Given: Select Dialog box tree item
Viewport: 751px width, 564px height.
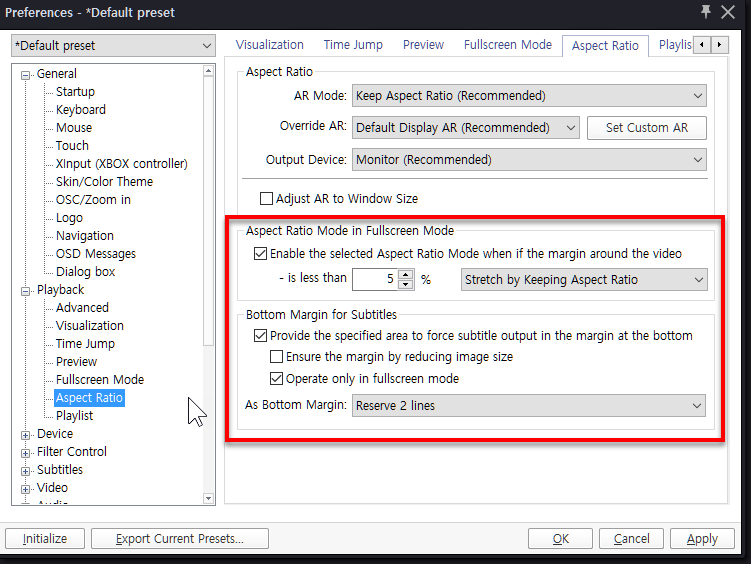Looking at the screenshot, I should click(85, 272).
